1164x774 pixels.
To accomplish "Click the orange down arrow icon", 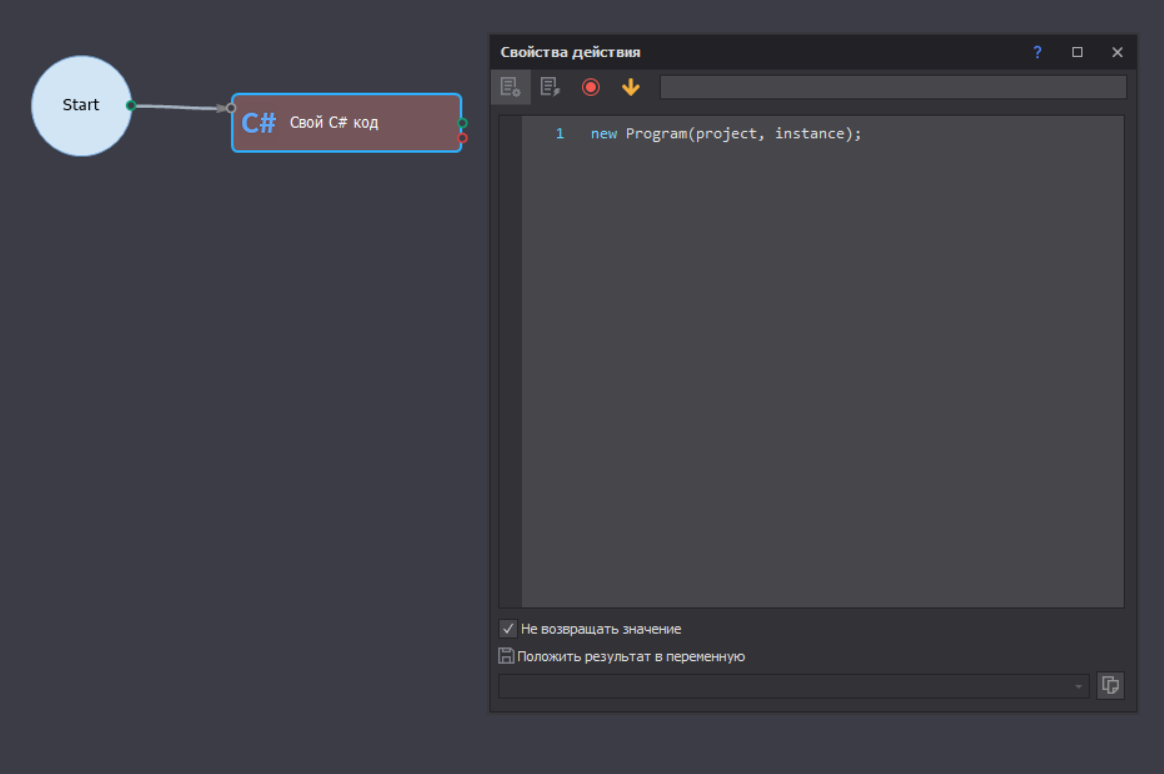I will tap(630, 87).
